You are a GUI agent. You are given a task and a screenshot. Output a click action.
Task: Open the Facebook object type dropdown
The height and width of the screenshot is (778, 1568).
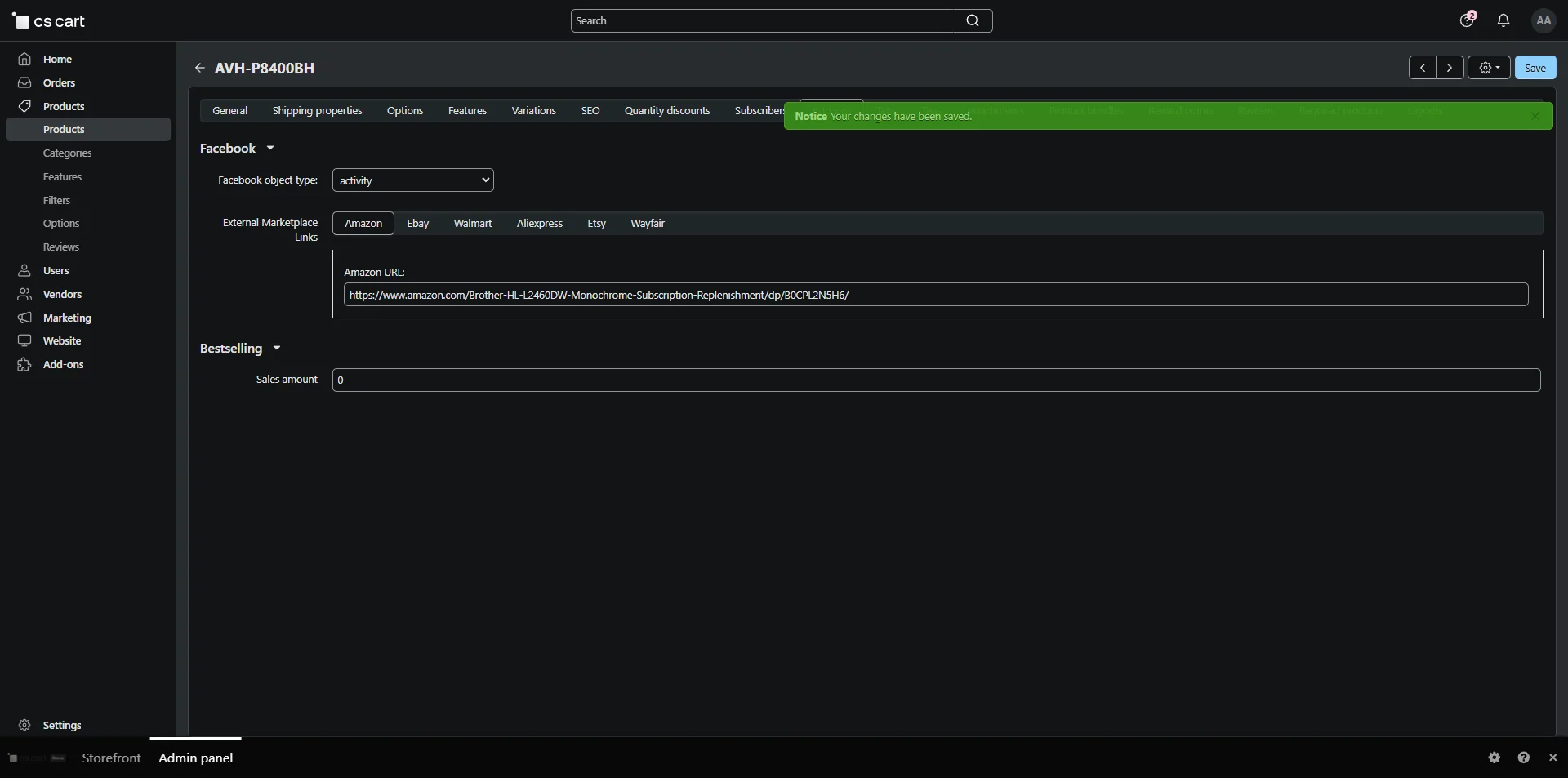pos(412,180)
